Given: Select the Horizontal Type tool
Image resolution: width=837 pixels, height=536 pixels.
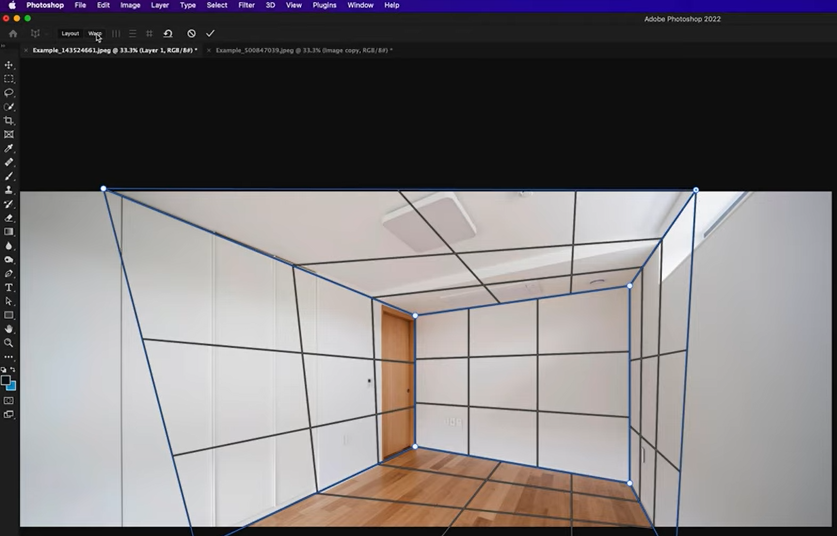Looking at the screenshot, I should click(9, 287).
